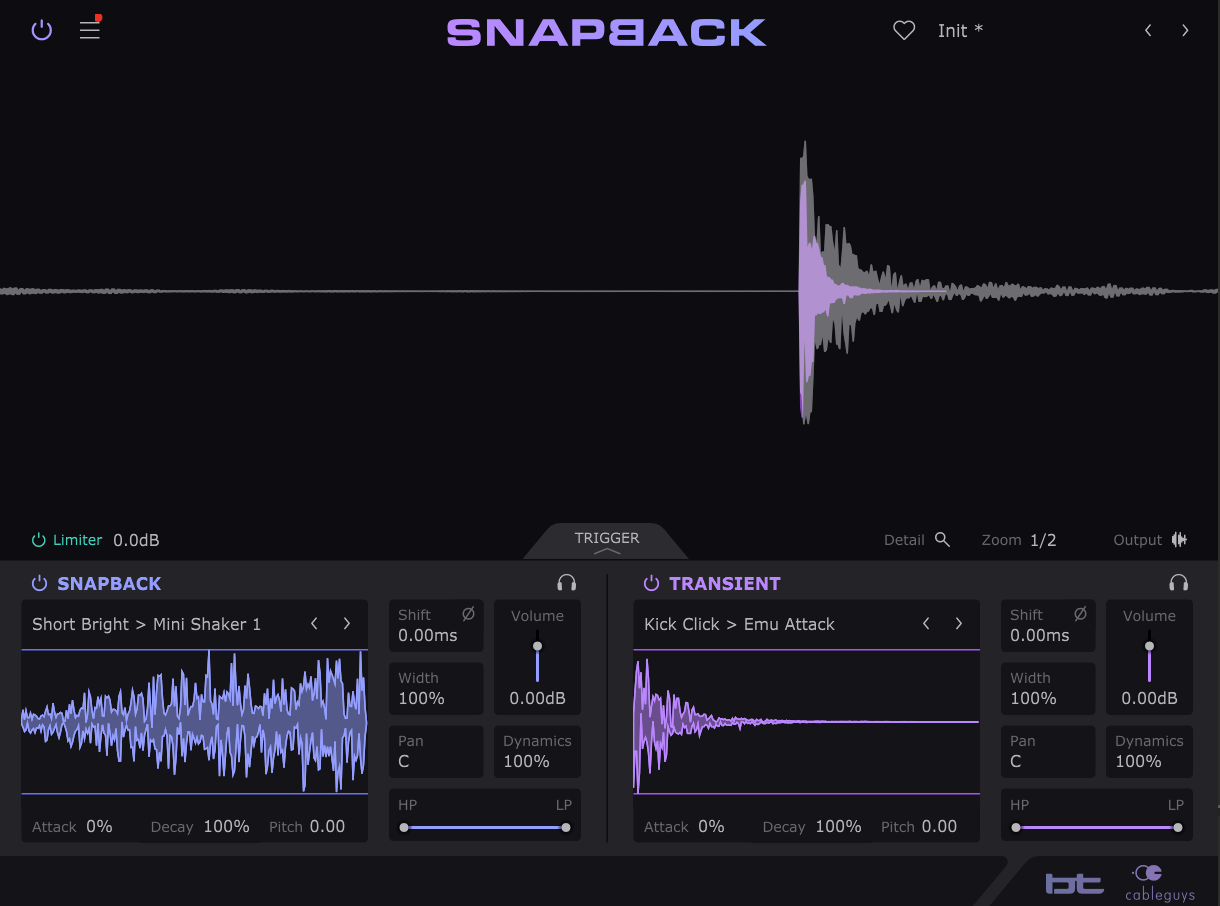Click the hamburger menu icon
The height and width of the screenshot is (906, 1220).
[90, 30]
